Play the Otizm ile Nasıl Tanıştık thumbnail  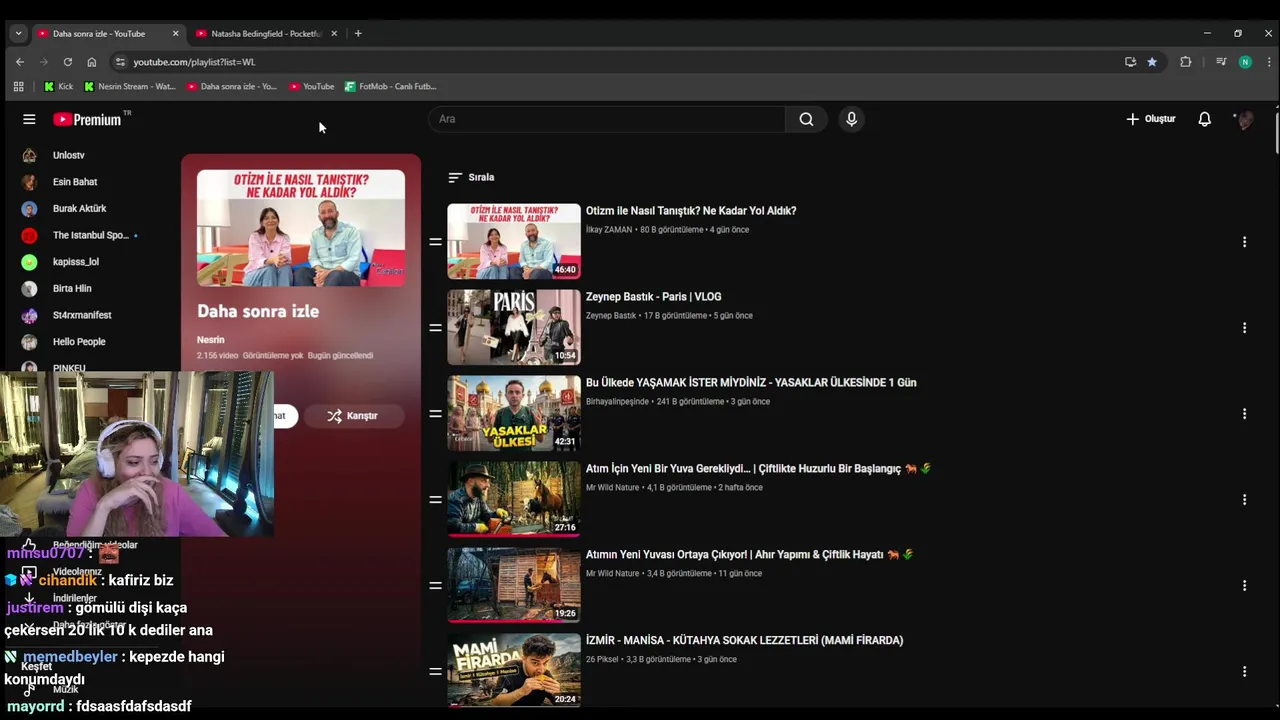[x=514, y=241]
